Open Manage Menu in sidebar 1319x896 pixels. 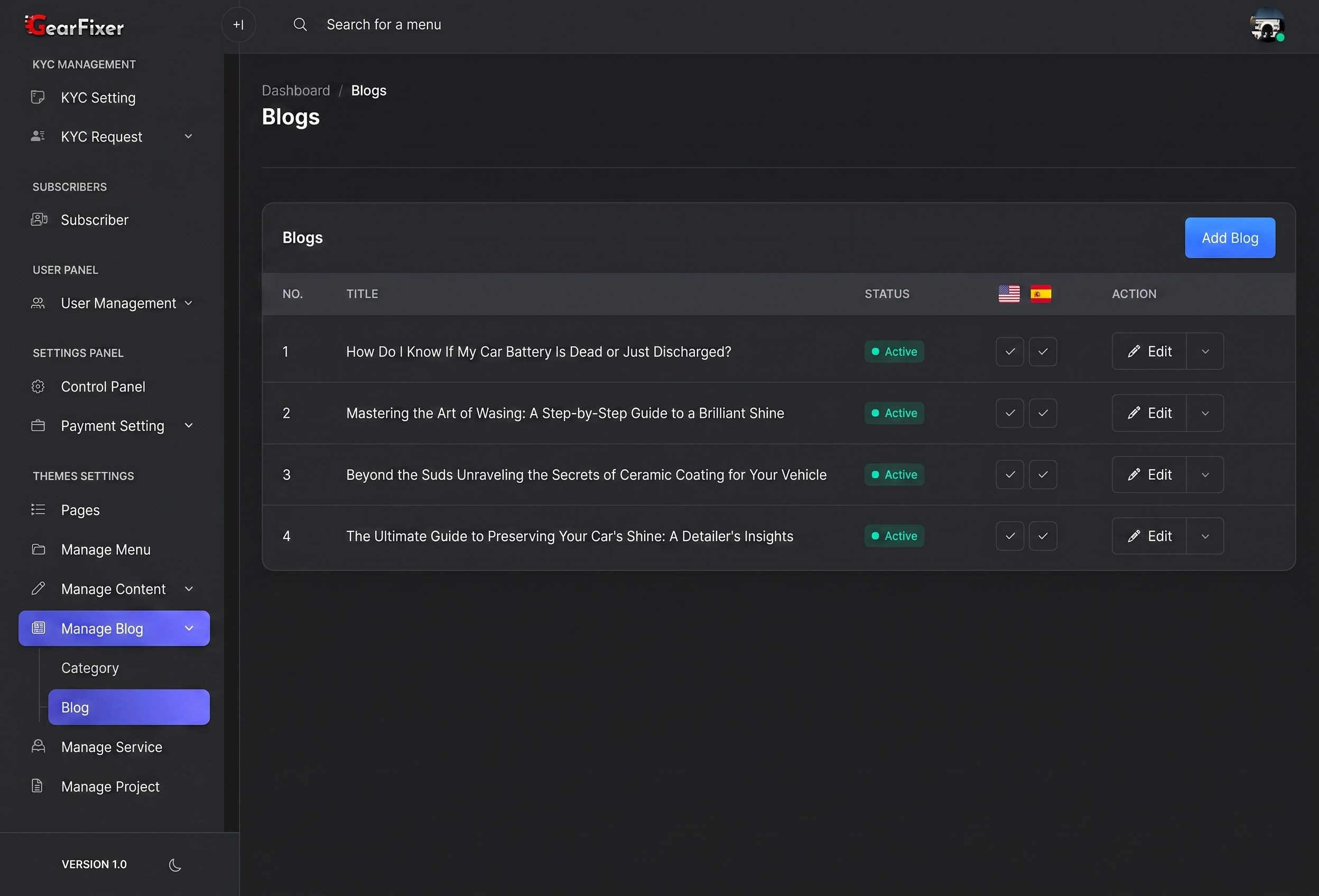click(106, 549)
